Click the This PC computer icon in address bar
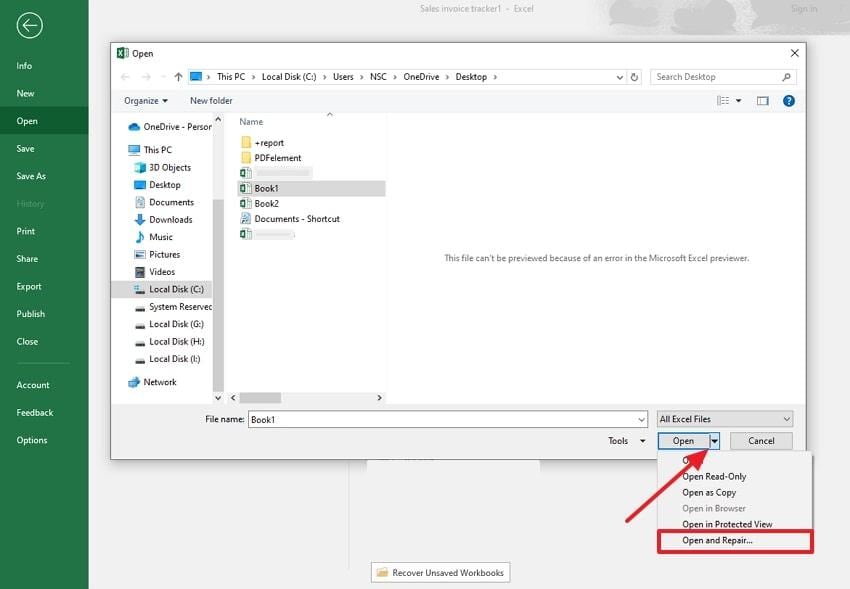Screen dimensions: 850x589 [196, 76]
